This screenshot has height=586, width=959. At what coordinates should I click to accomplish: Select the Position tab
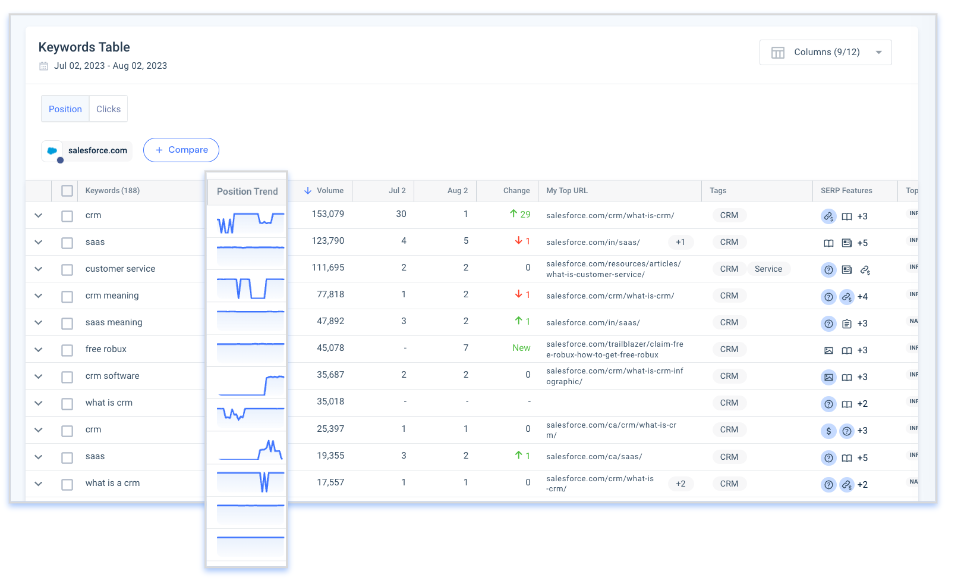[x=65, y=109]
